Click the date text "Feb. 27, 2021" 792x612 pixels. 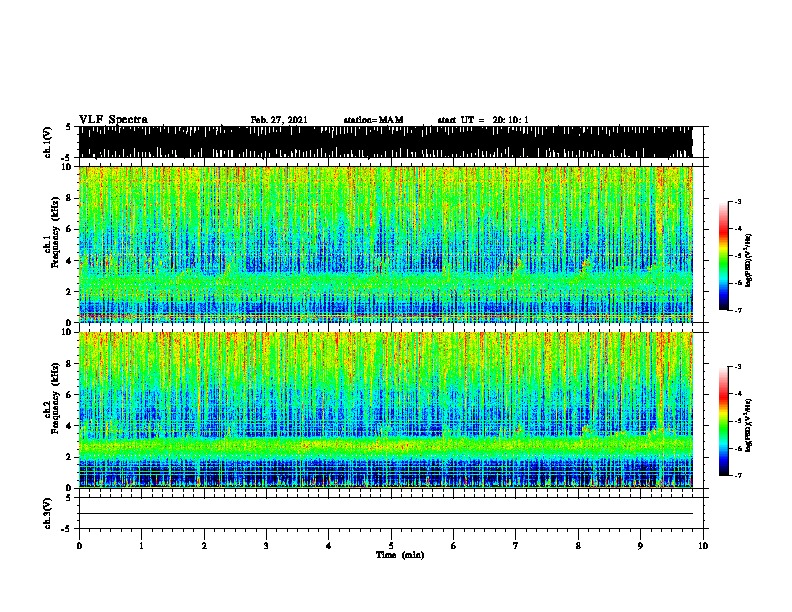pyautogui.click(x=279, y=120)
